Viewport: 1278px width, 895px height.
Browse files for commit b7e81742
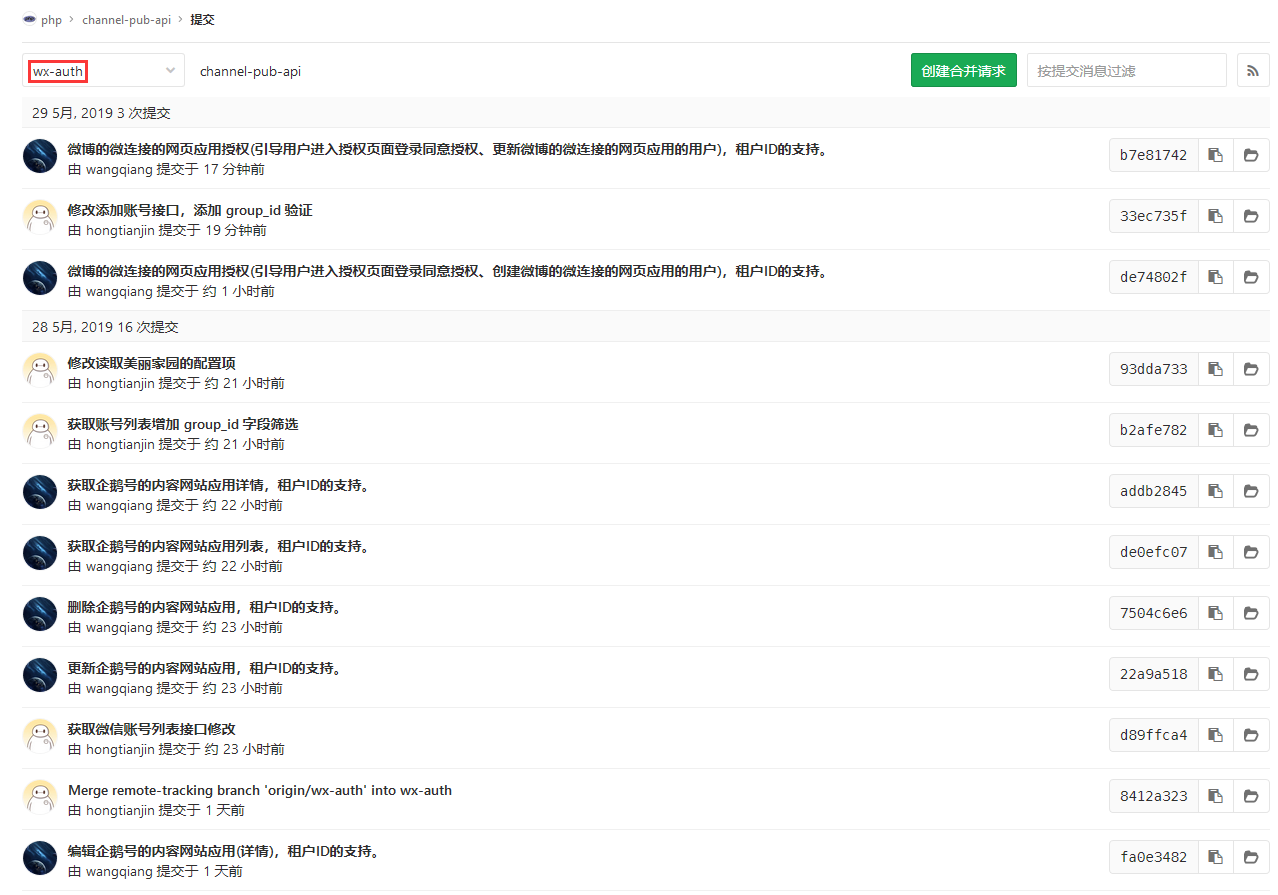(1251, 155)
